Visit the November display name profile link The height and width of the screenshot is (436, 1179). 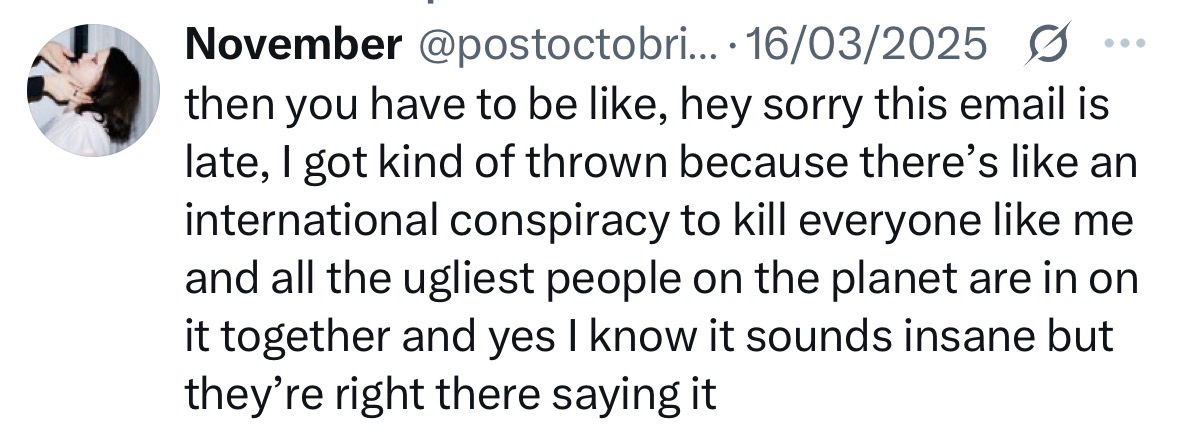[288, 45]
